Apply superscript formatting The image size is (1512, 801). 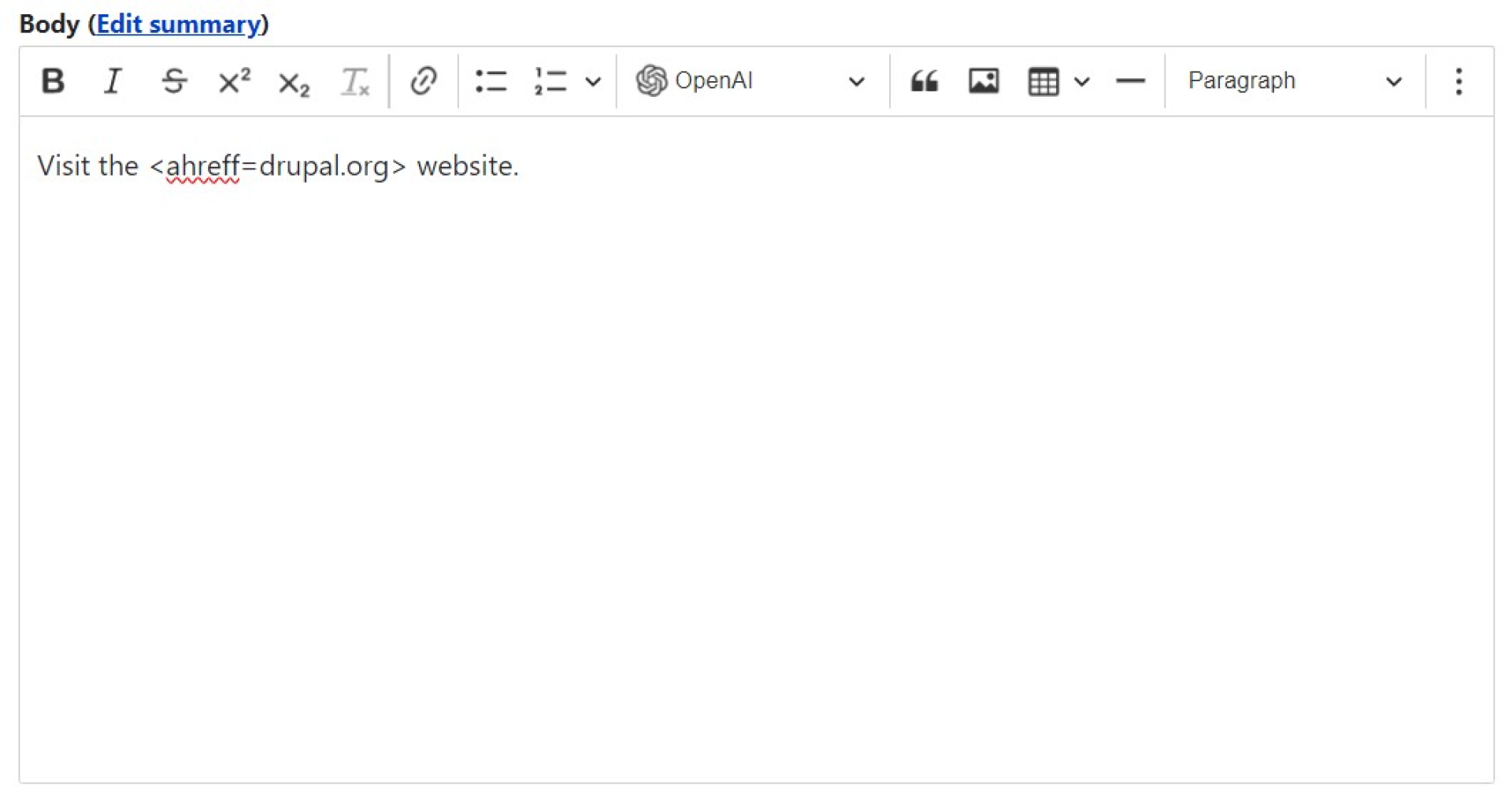(234, 81)
